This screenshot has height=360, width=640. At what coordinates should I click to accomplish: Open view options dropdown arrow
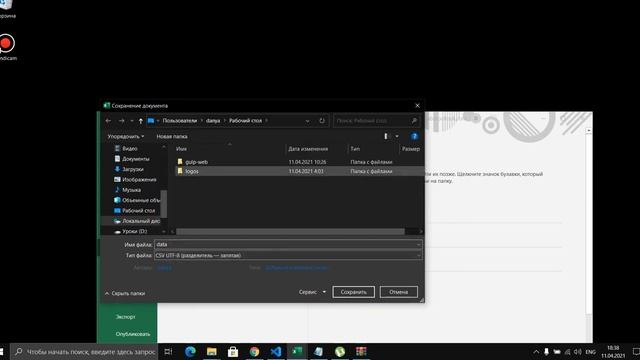coord(397,136)
